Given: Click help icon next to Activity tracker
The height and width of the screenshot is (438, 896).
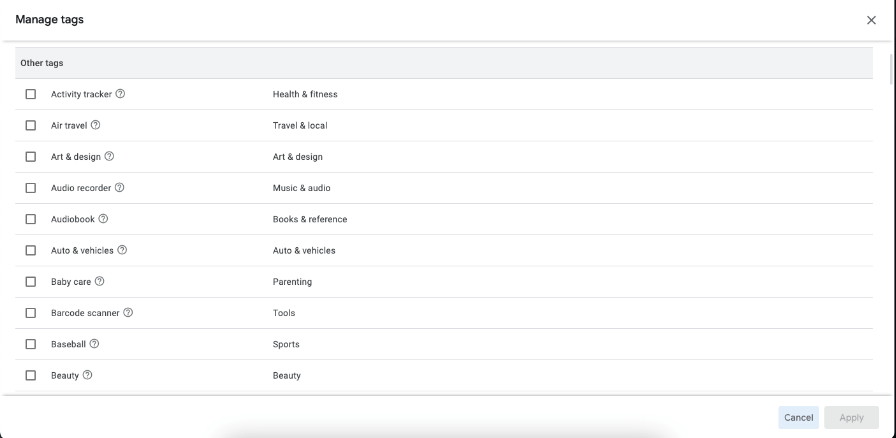Looking at the screenshot, I should coord(120,94).
